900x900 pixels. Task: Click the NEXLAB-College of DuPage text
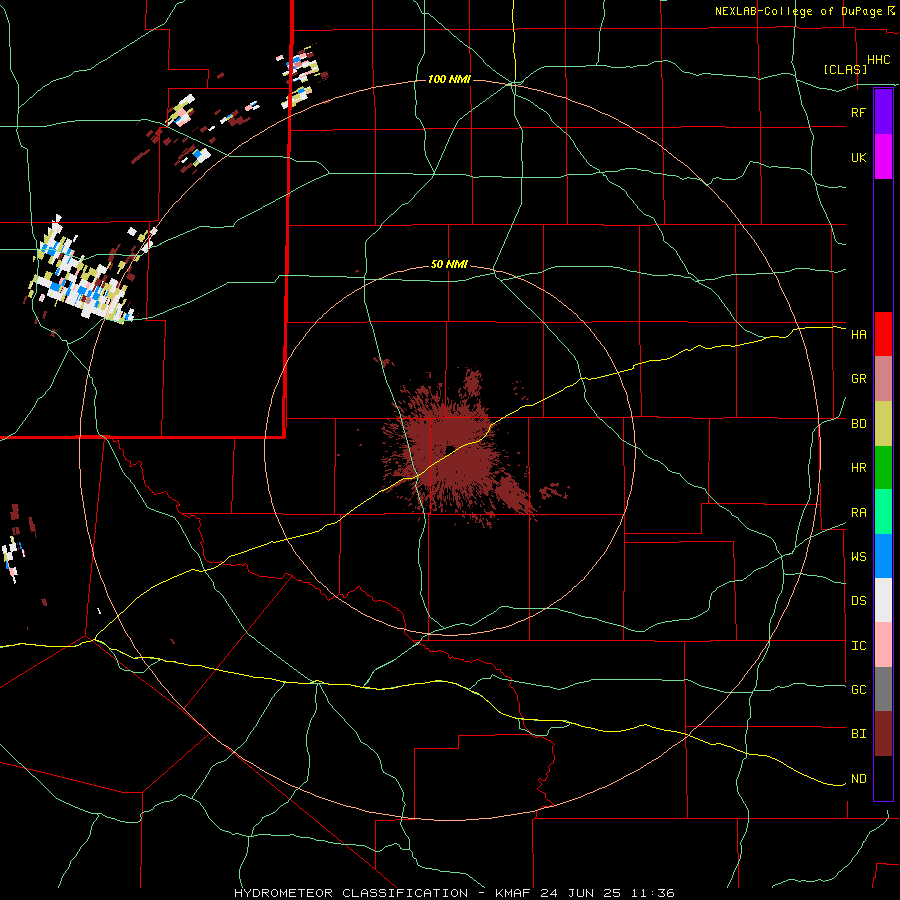click(x=798, y=11)
